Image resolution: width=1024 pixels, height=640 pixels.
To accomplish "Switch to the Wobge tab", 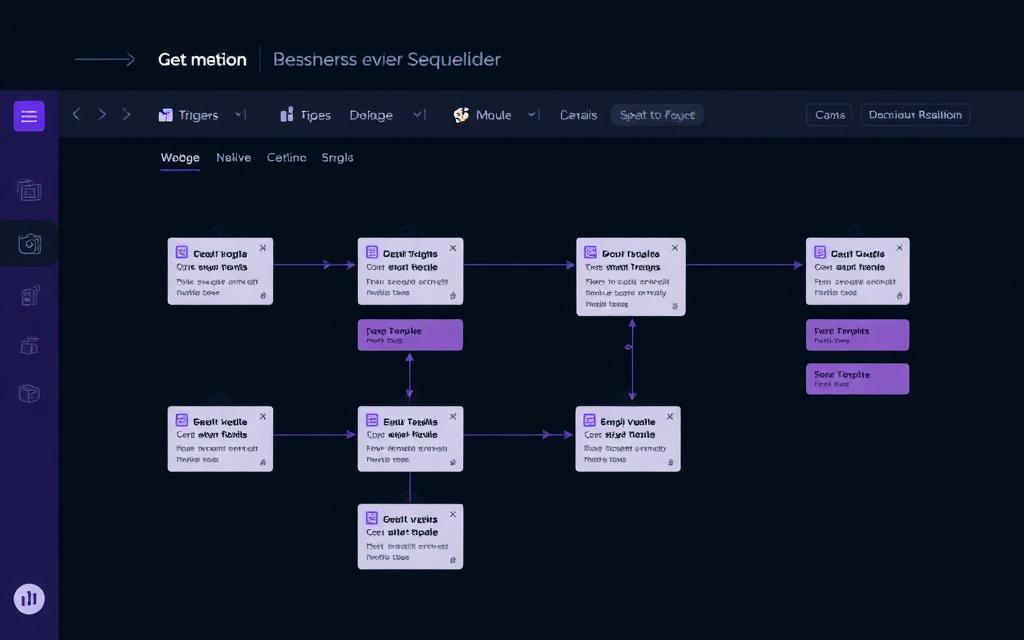I will pyautogui.click(x=180, y=157).
